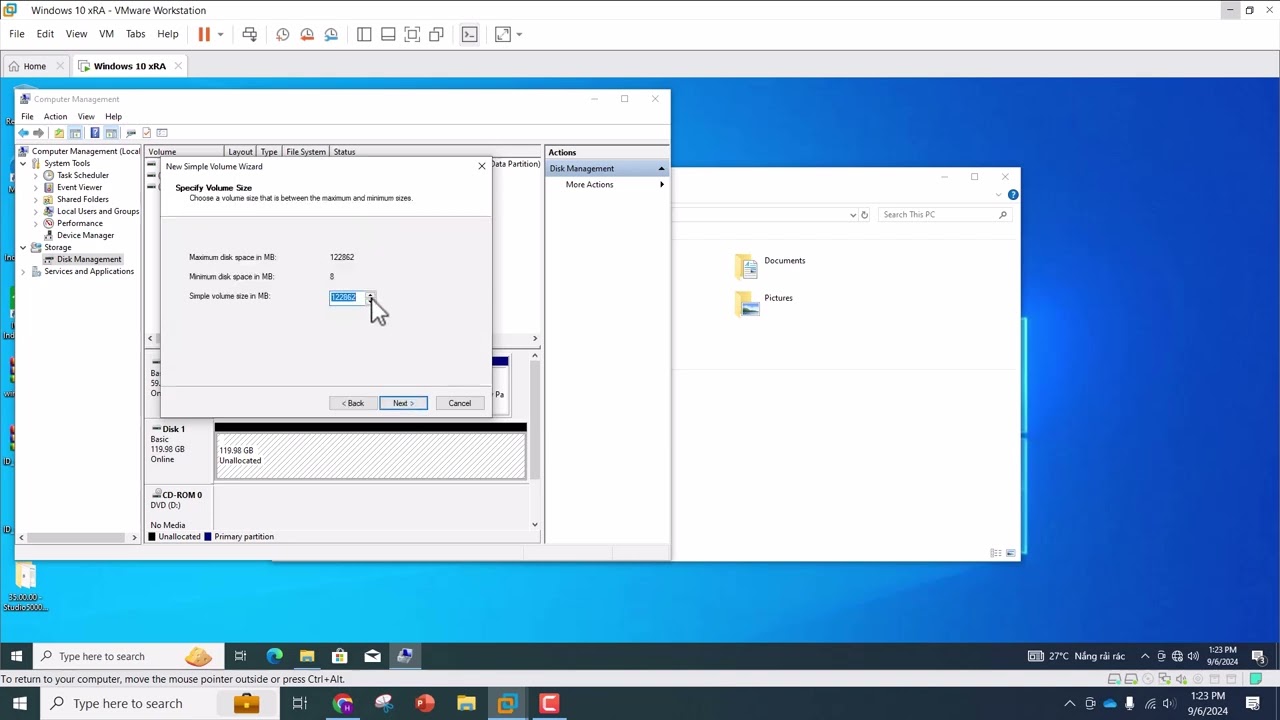
Task: Open the VMware Edit menu
Action: (x=45, y=34)
